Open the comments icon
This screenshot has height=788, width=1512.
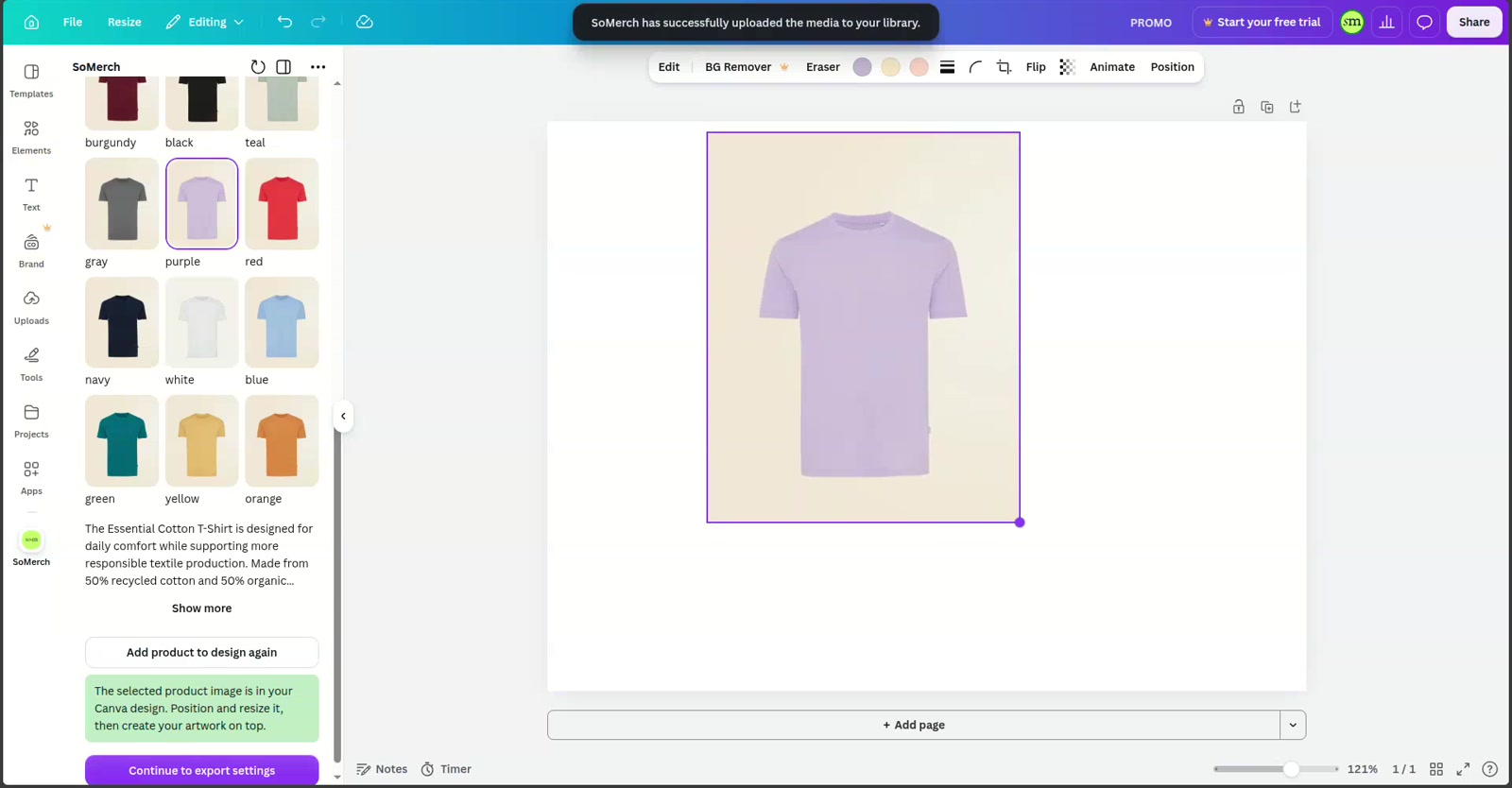[x=1425, y=22]
